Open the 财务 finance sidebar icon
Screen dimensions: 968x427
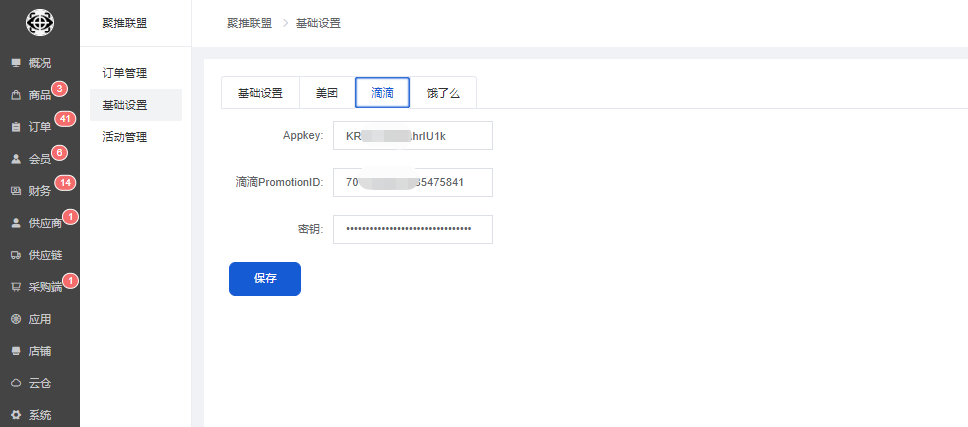[x=16, y=191]
